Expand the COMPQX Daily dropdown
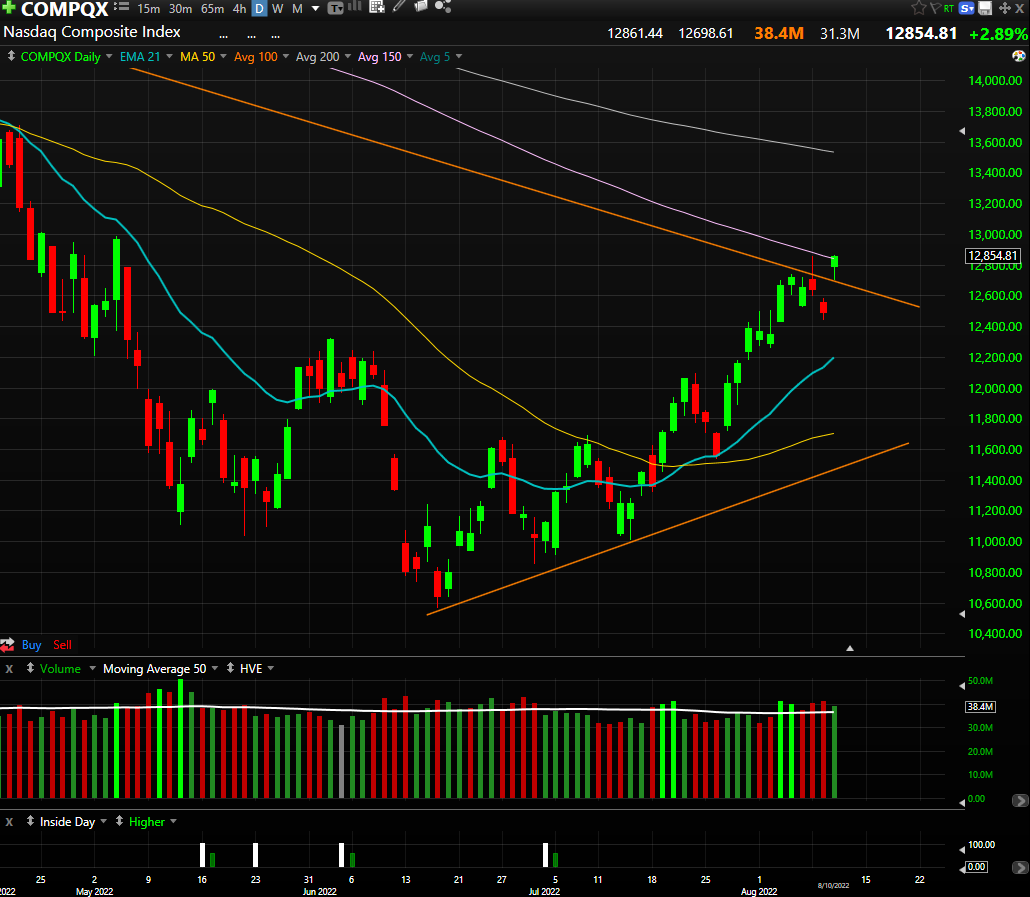Viewport: 1030px width, 897px height. coord(109,56)
